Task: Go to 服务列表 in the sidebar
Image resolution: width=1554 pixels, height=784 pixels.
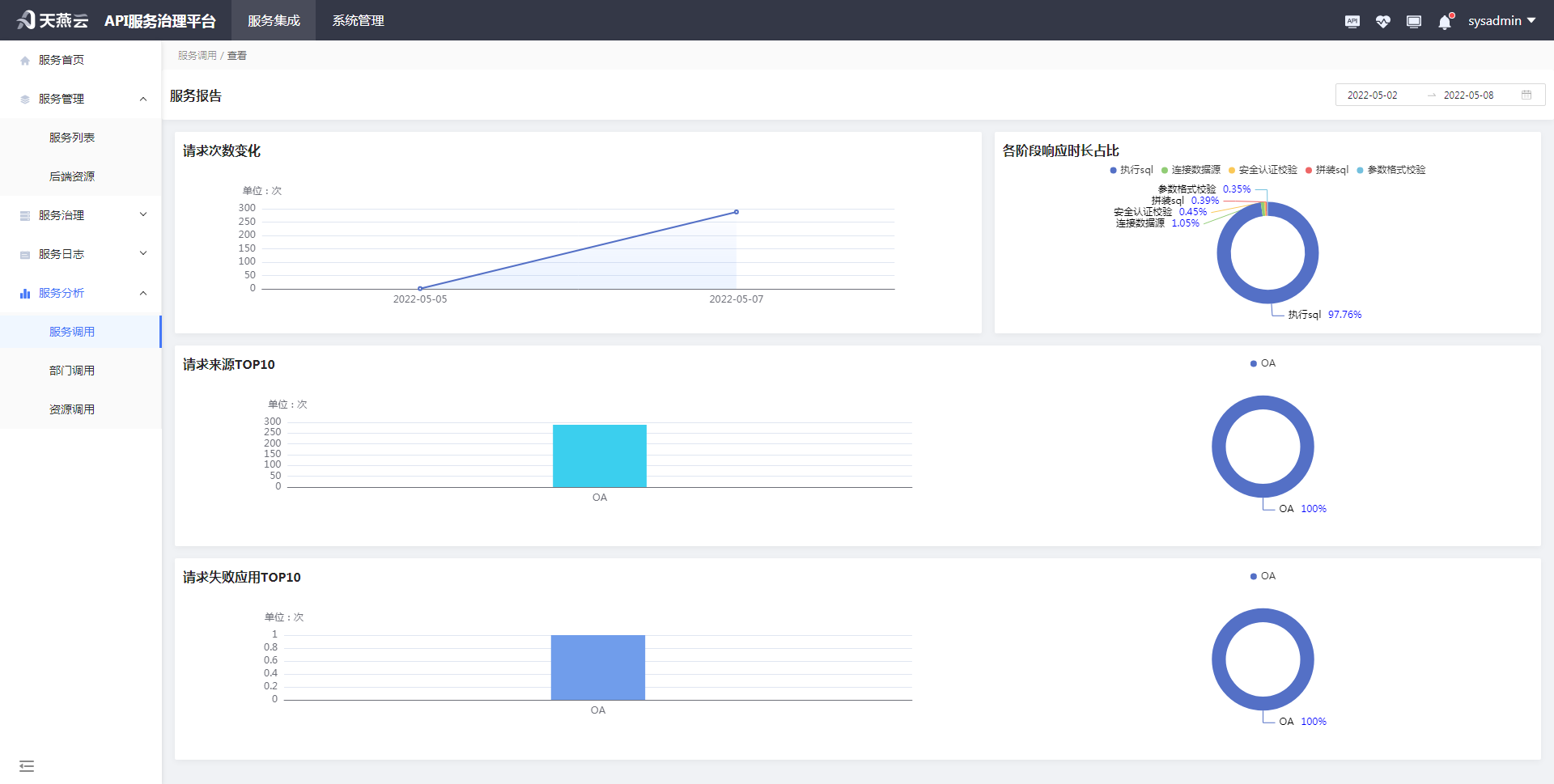Action: coord(72,138)
